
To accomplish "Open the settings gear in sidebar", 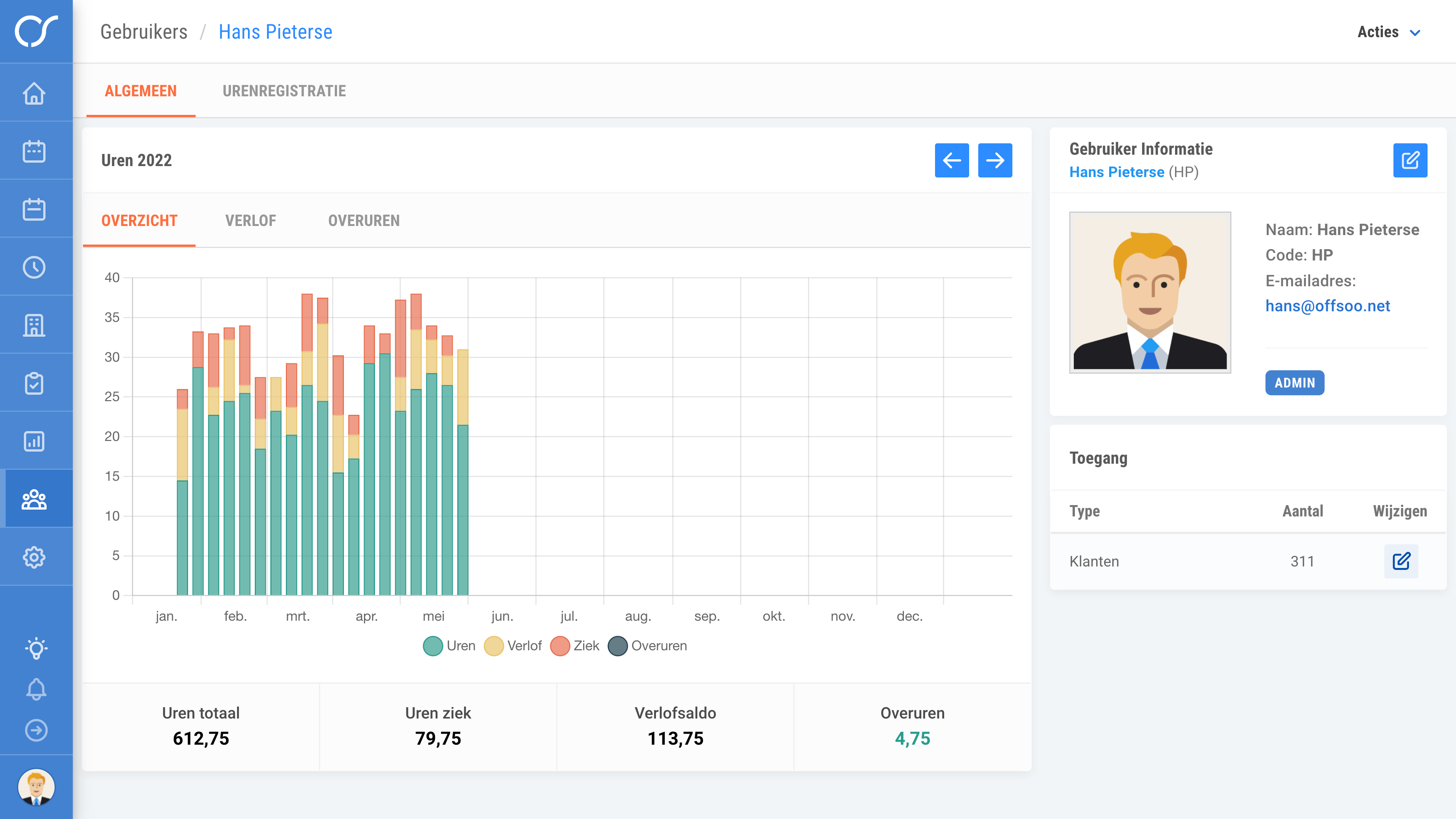I will (x=35, y=557).
